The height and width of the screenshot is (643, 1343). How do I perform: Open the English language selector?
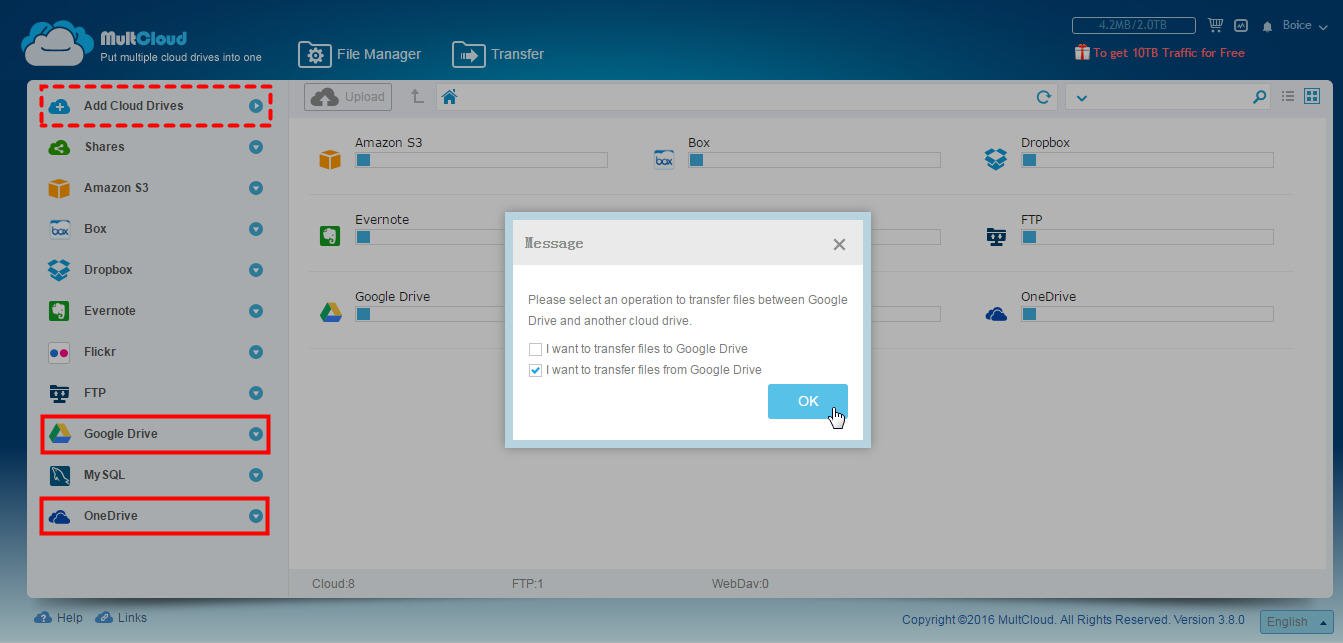(1297, 621)
